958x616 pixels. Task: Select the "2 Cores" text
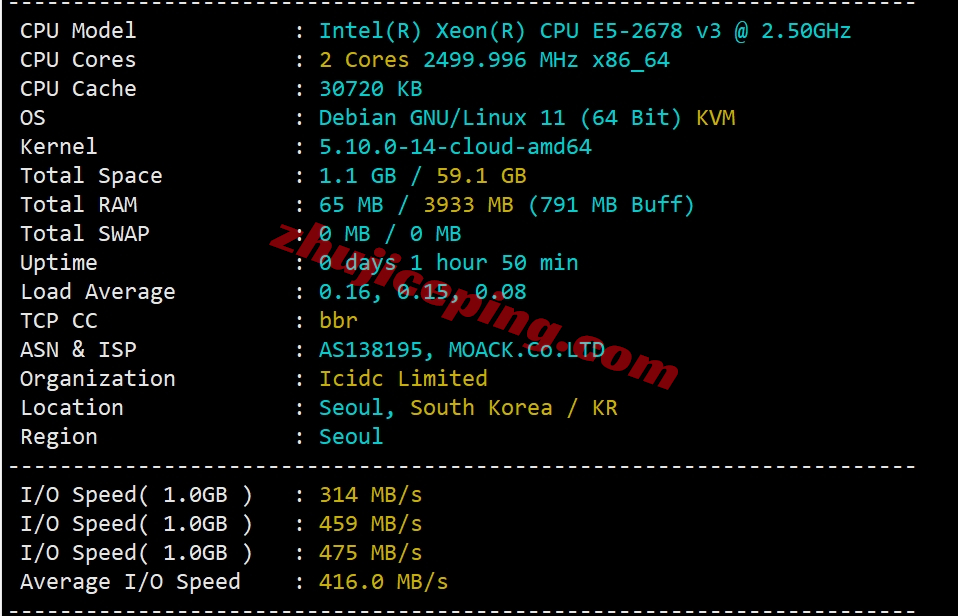point(364,60)
